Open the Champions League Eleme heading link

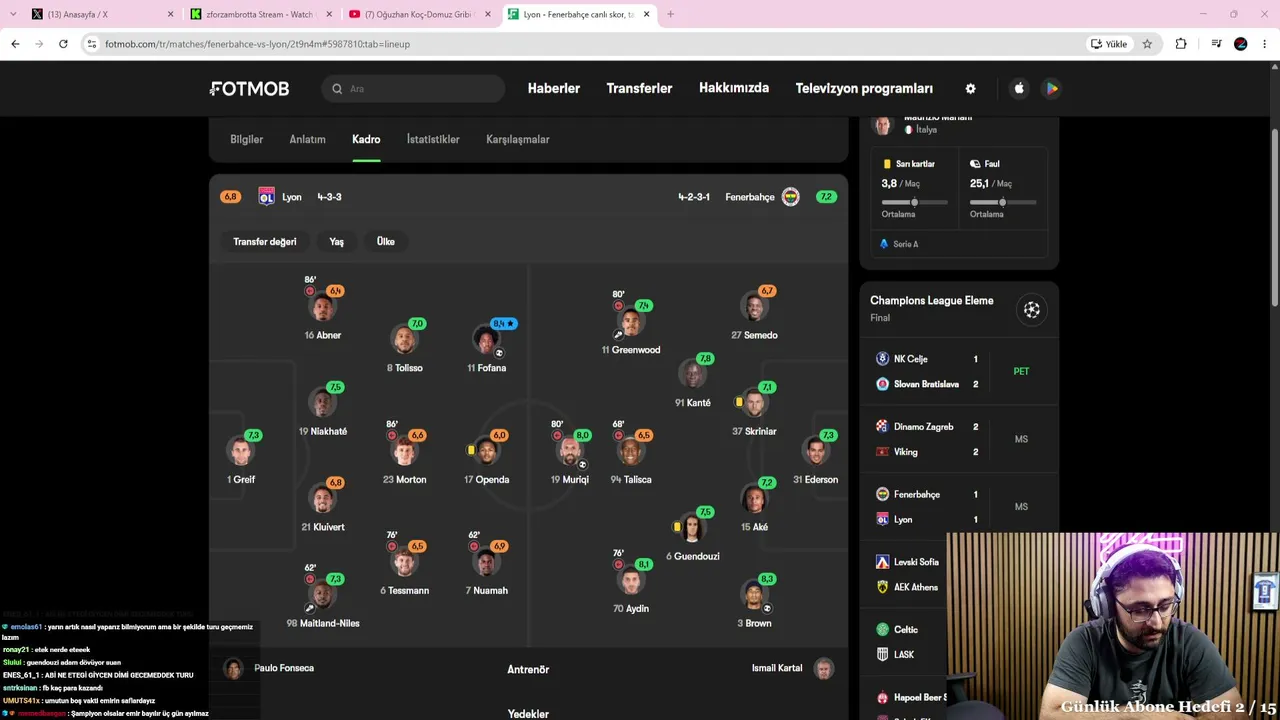[x=932, y=301]
